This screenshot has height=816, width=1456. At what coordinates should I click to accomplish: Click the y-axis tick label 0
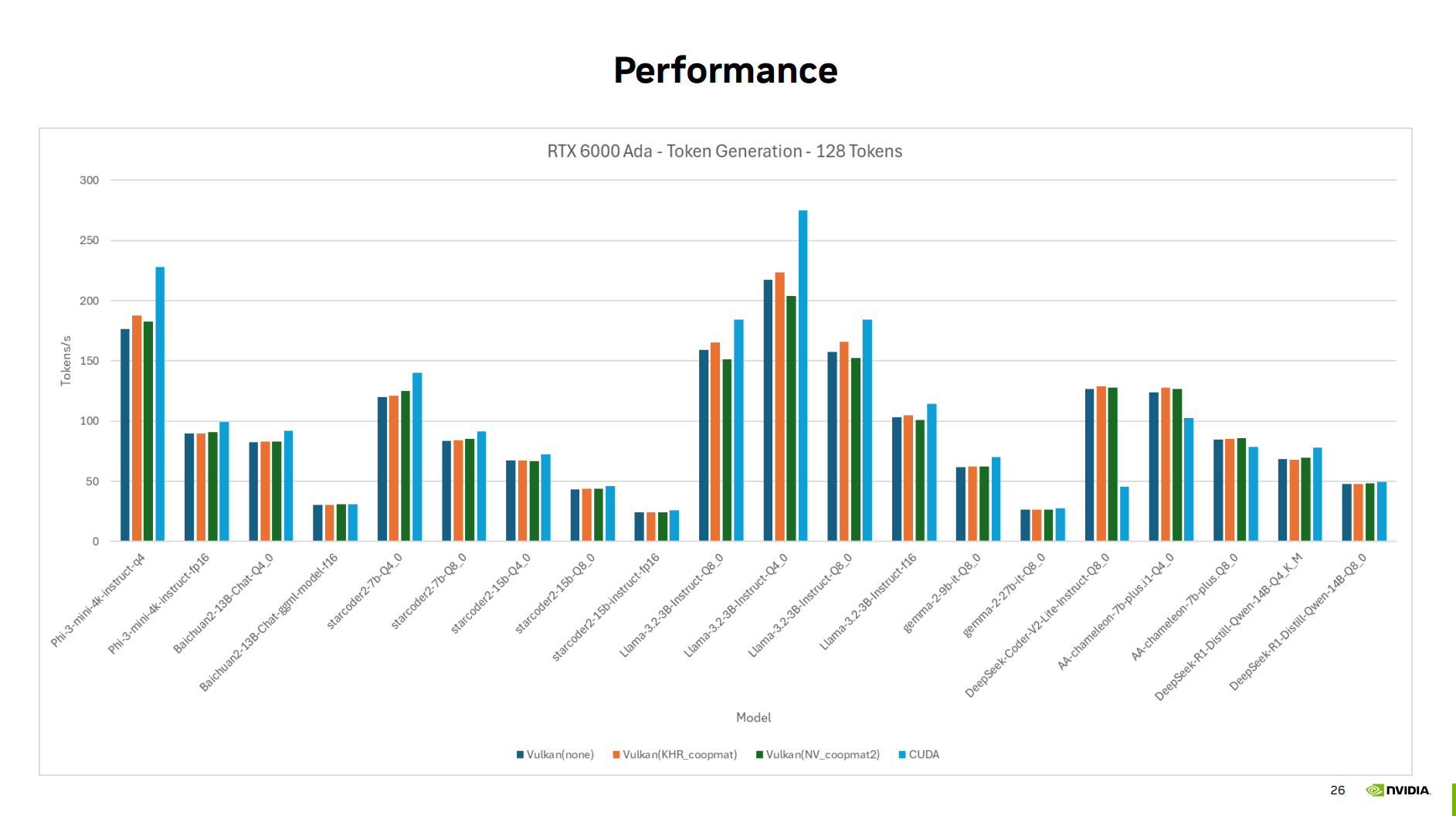click(96, 542)
